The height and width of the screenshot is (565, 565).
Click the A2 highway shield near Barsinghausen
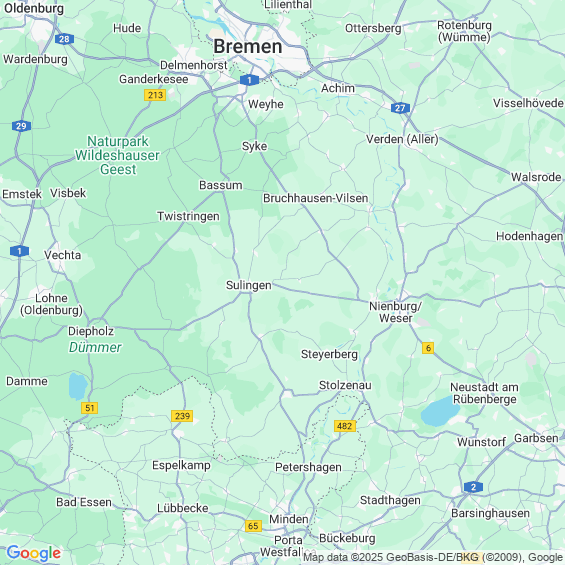pos(473,487)
